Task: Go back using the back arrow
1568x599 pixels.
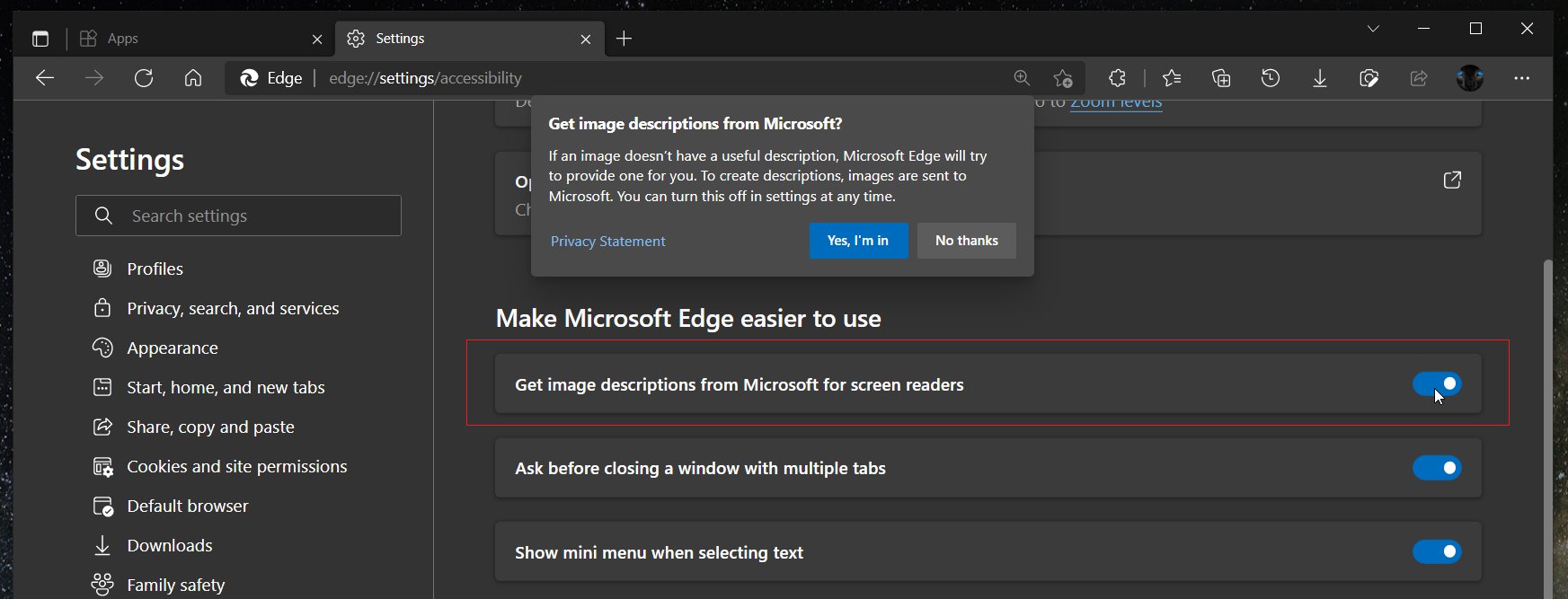Action: pyautogui.click(x=45, y=78)
